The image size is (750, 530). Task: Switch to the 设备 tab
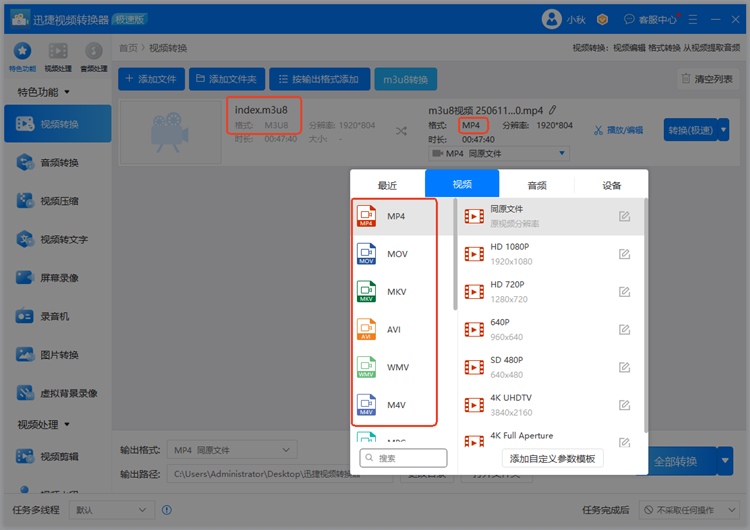click(611, 185)
